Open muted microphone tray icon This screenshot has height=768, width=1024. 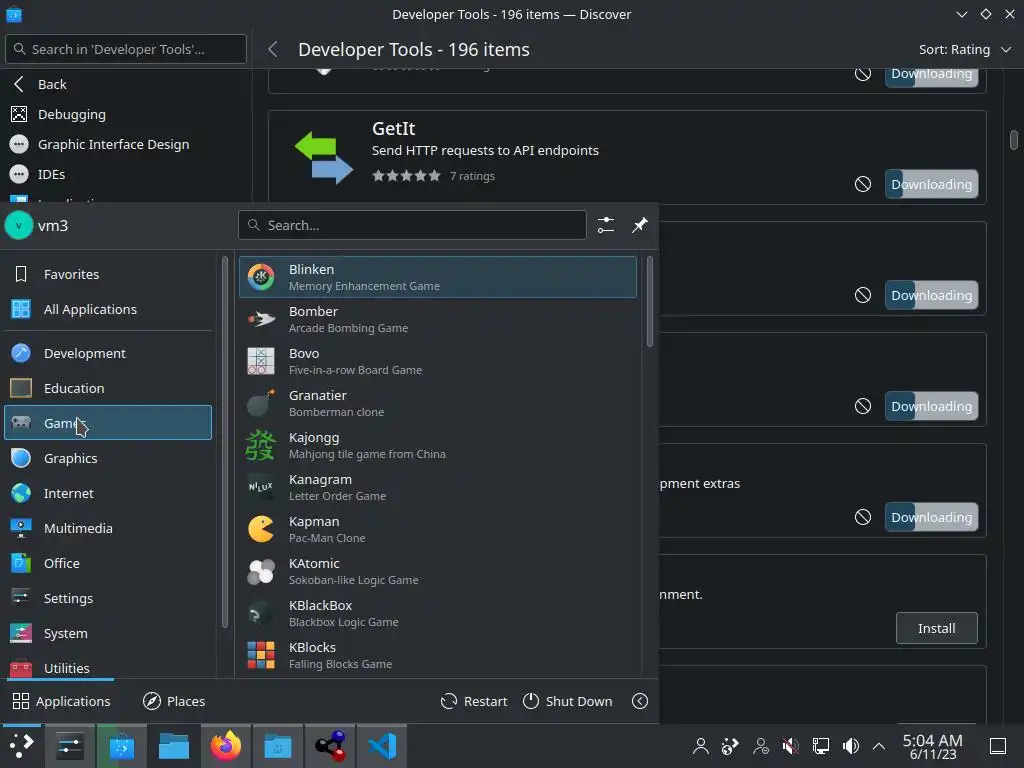[790, 746]
